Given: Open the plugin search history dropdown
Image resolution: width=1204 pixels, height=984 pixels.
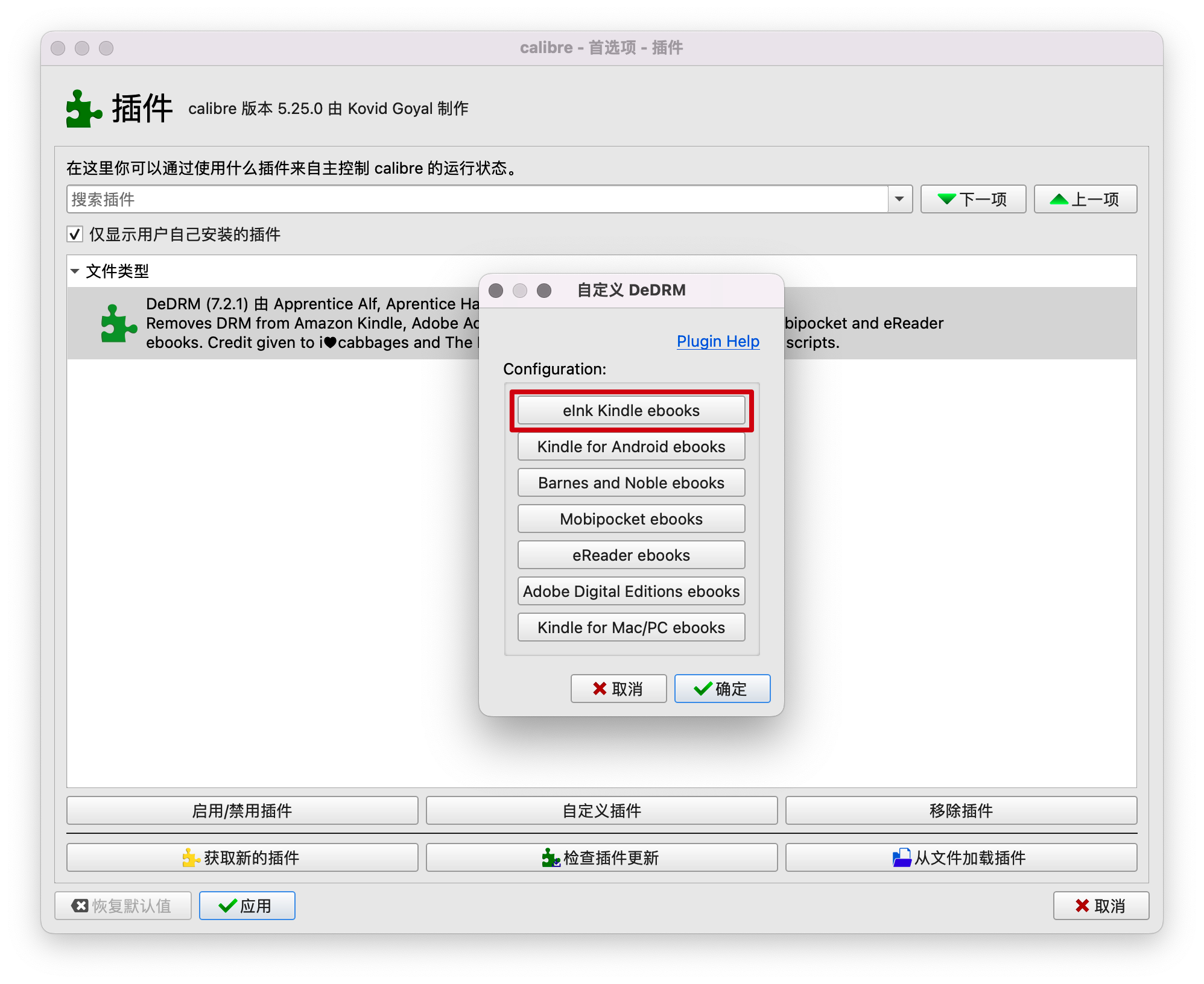Looking at the screenshot, I should (x=899, y=199).
